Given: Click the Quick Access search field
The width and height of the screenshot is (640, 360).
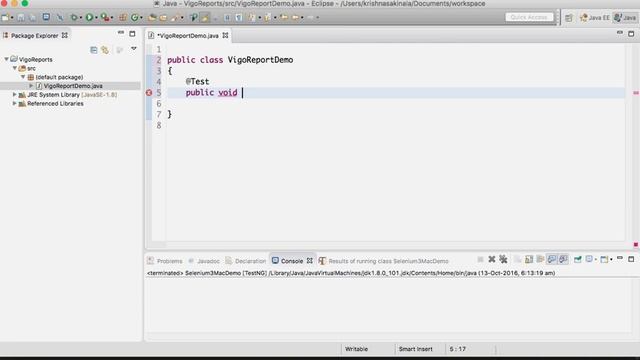Looking at the screenshot, I should pos(529,17).
